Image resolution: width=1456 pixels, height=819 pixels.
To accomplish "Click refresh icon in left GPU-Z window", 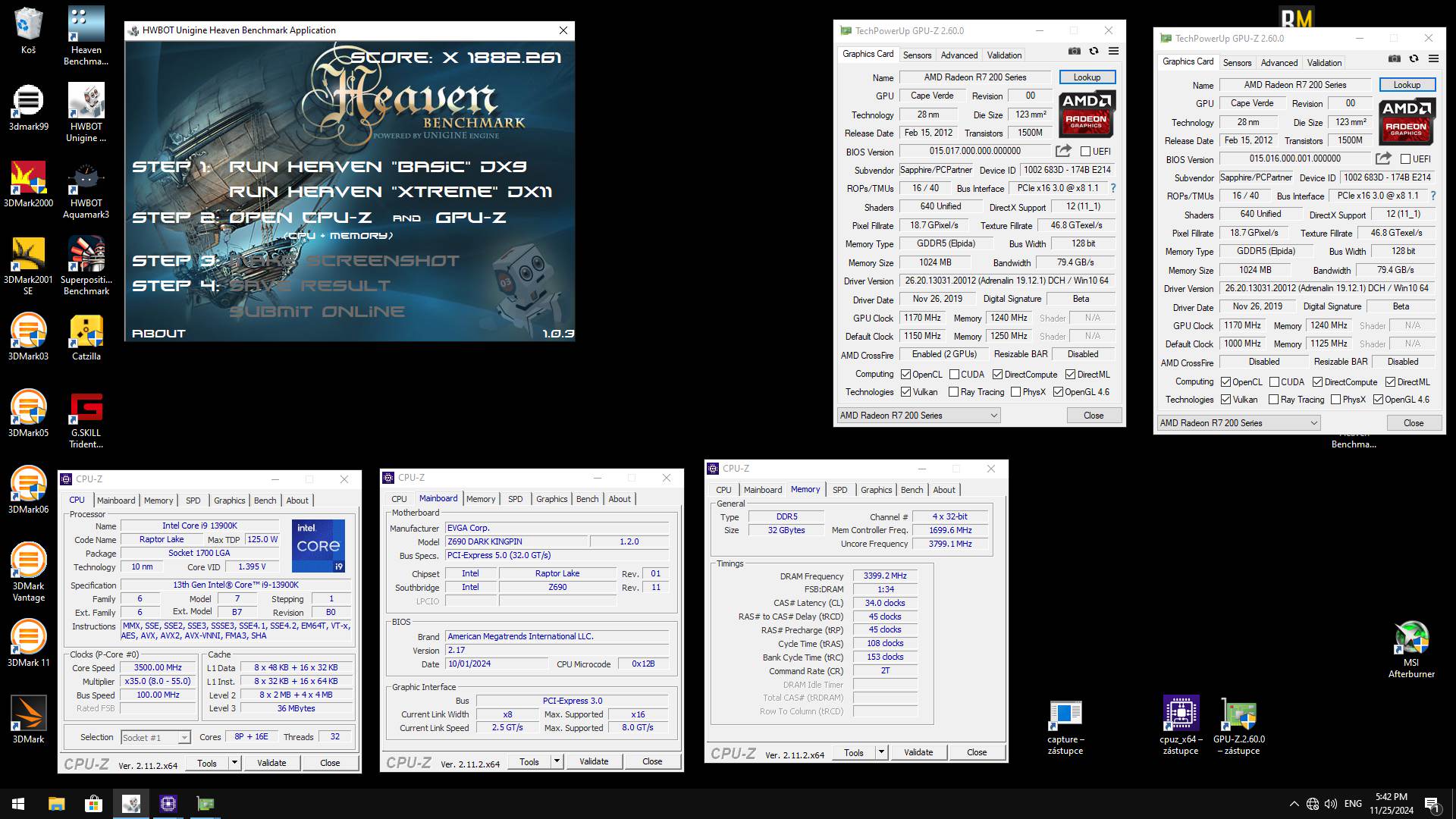I will (1094, 51).
